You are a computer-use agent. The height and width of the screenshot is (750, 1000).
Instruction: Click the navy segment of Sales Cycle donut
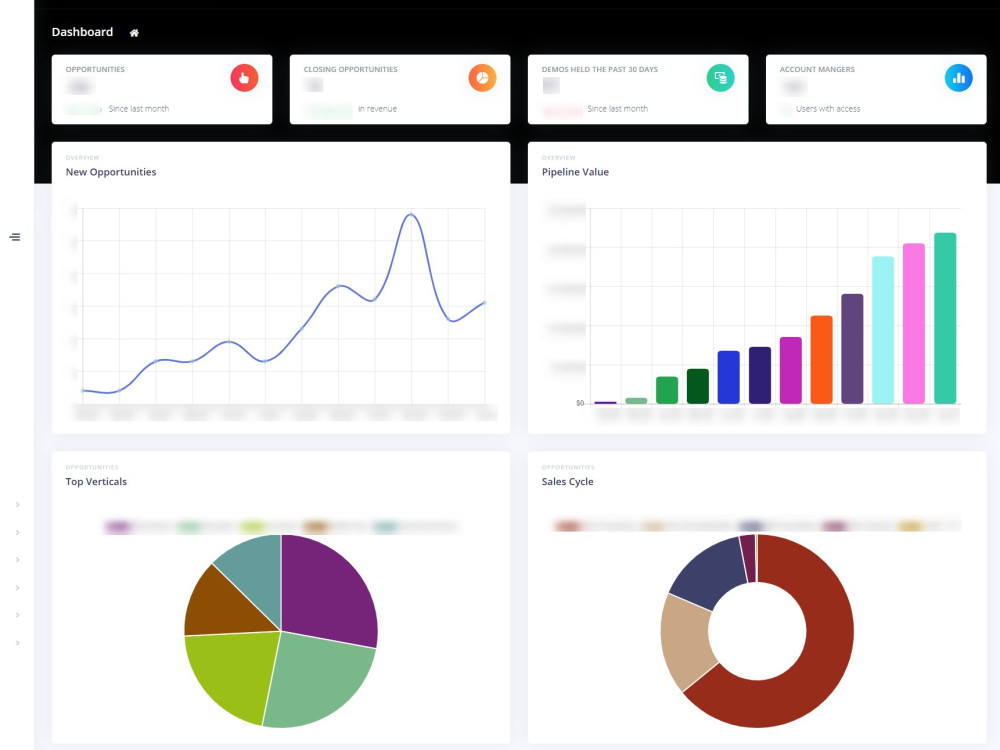pos(711,574)
